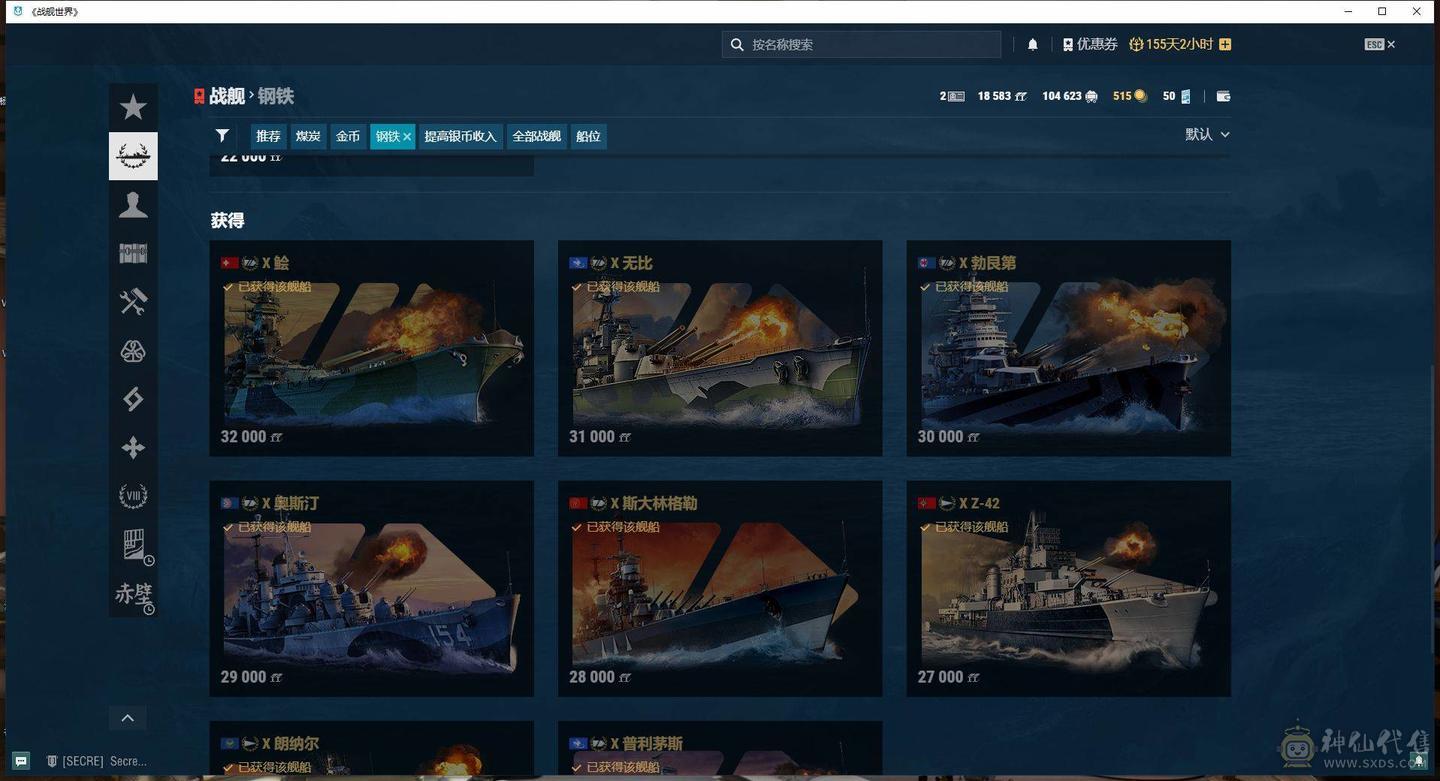This screenshot has width=1440, height=781.
Task: Click the coal balance 104 623
Action: (1069, 96)
